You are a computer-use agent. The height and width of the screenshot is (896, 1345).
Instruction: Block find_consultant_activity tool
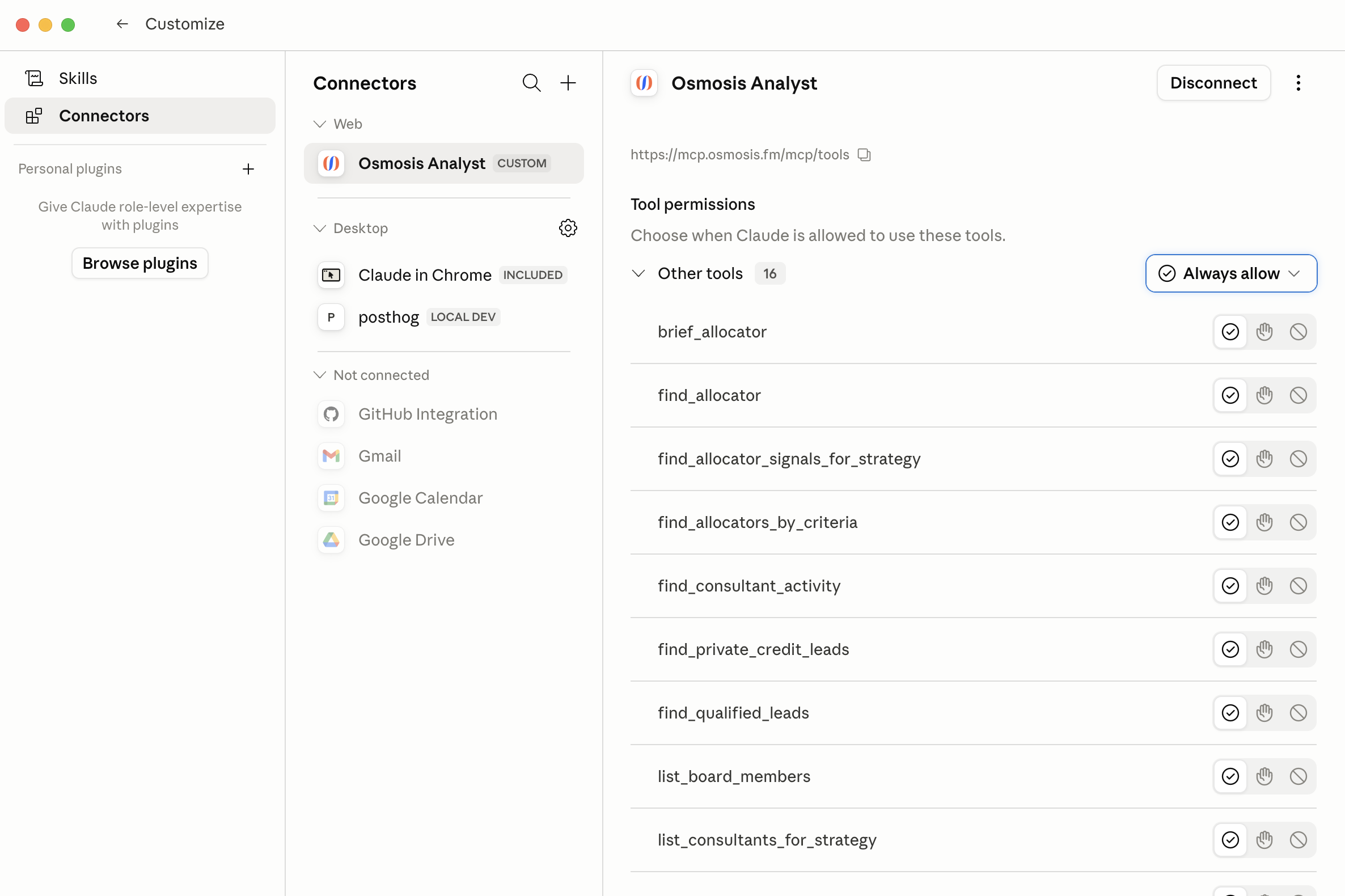[x=1298, y=586]
